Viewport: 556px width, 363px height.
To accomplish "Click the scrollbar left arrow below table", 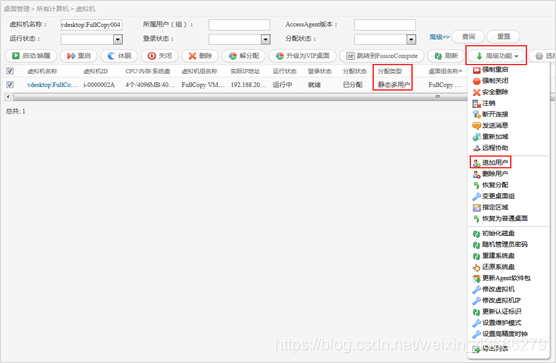I will coord(8,97).
